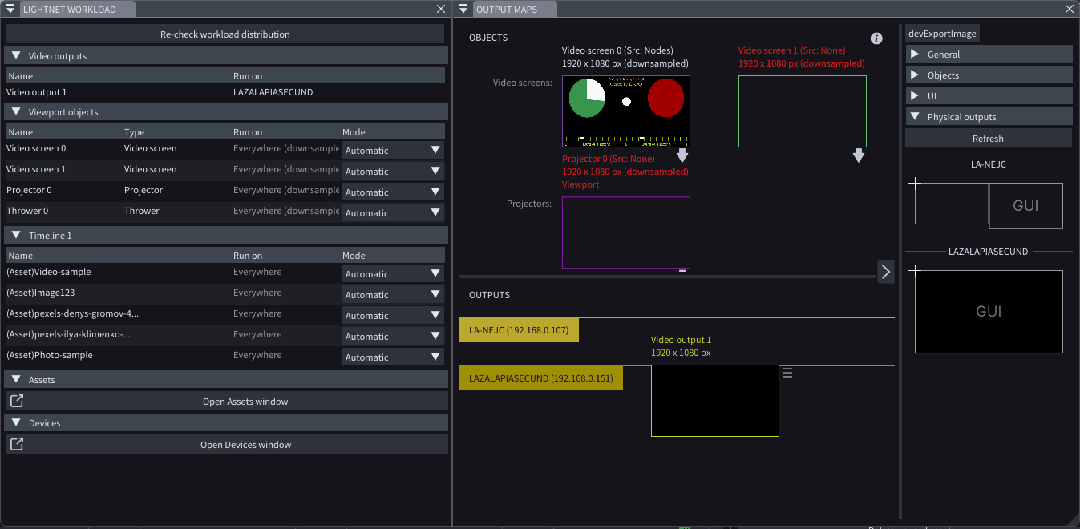Click the LA-NEJC GUI display box
Image resolution: width=1080 pixels, height=529 pixels.
point(1026,206)
